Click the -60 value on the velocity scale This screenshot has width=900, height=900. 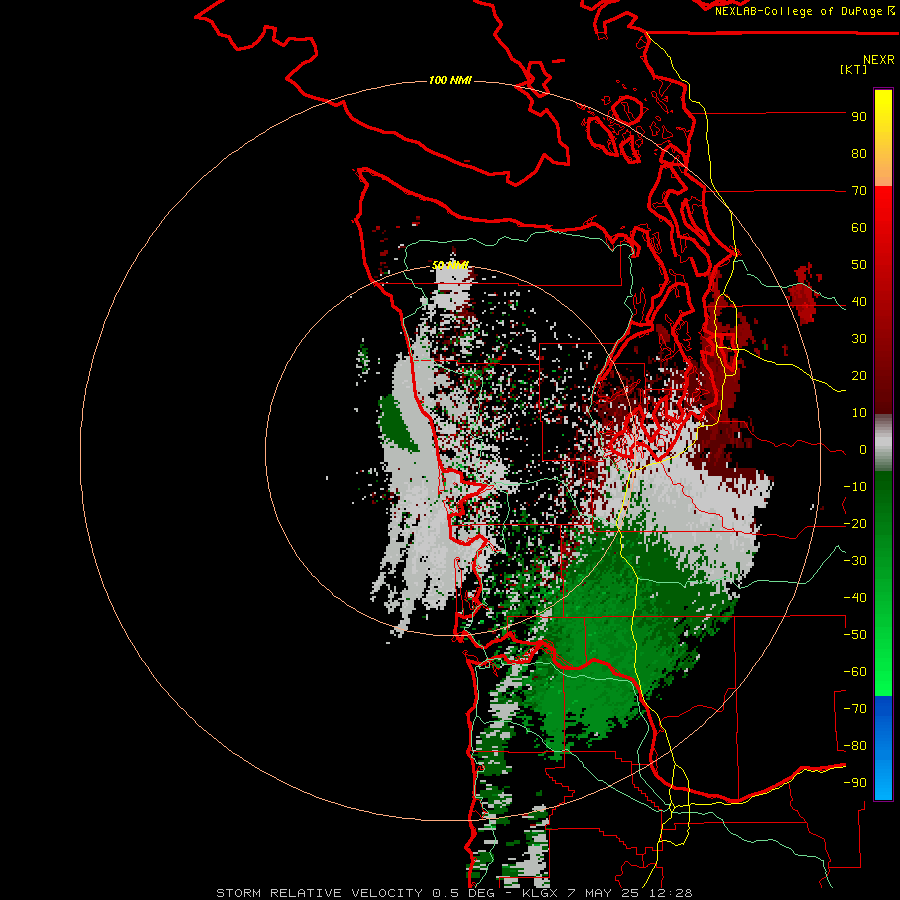[x=855, y=672]
